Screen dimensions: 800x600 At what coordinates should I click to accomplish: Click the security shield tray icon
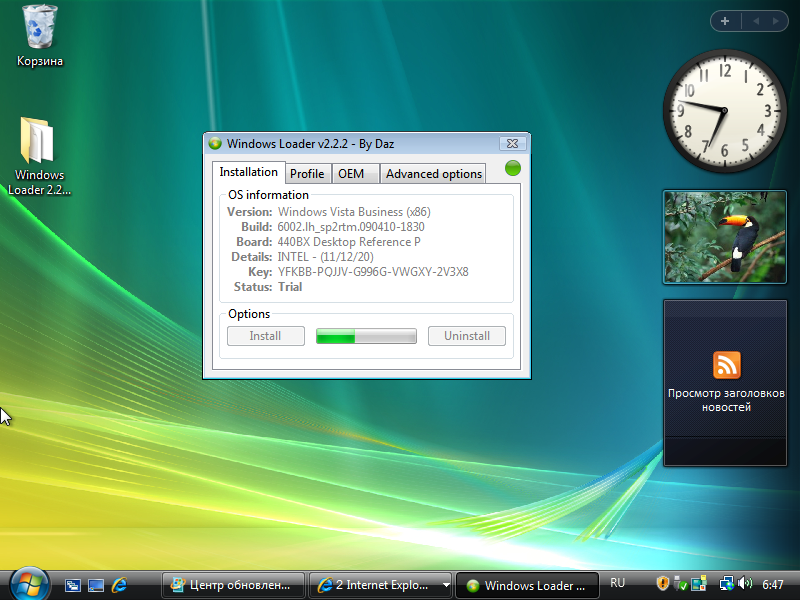[x=662, y=583]
